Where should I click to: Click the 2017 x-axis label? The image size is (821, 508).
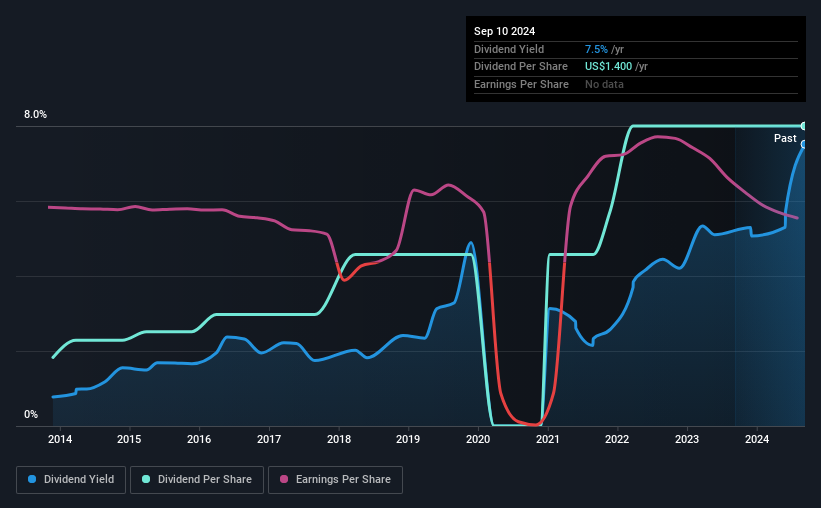coord(269,439)
